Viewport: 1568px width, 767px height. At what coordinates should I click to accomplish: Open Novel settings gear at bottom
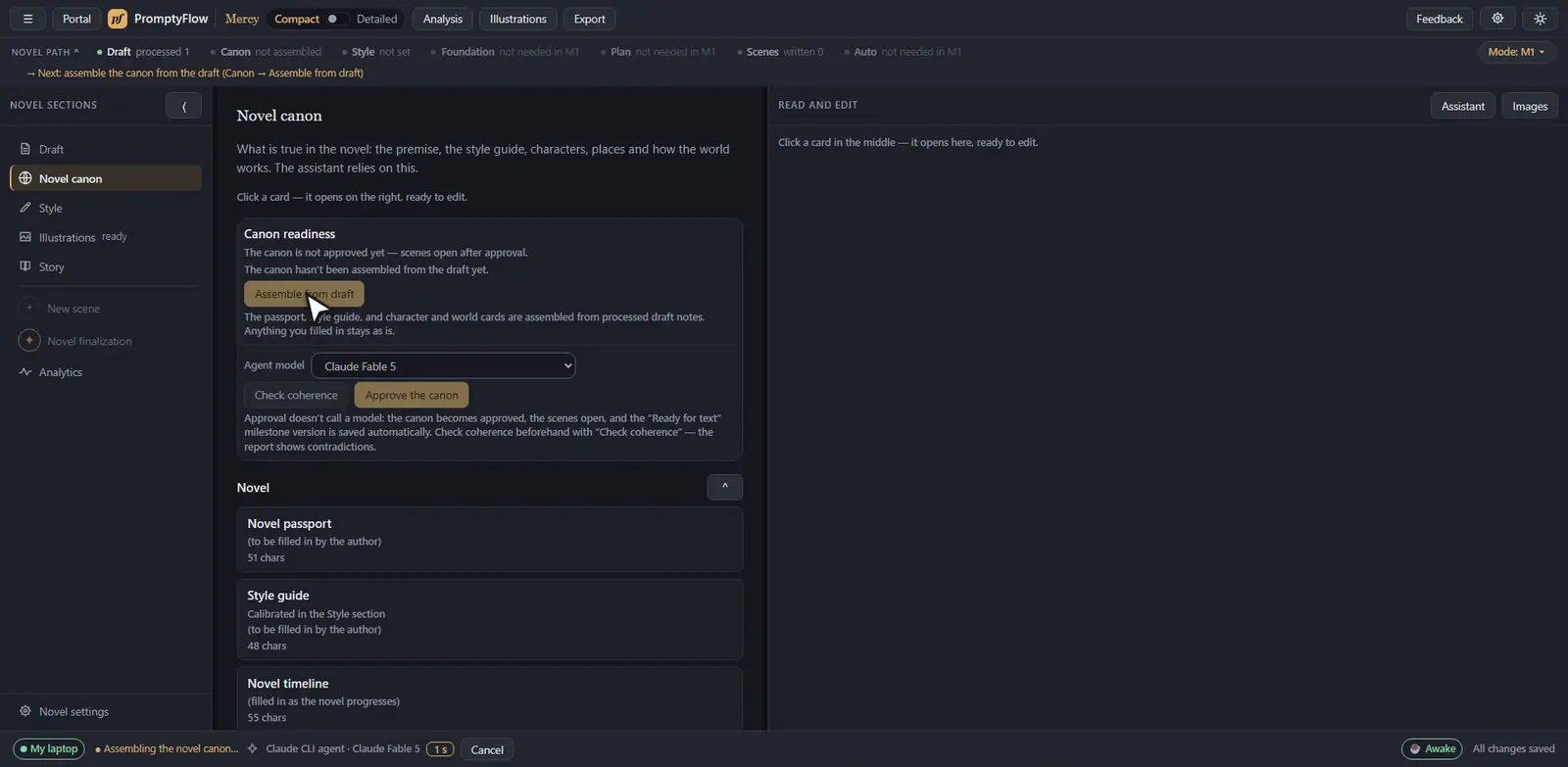(x=25, y=711)
